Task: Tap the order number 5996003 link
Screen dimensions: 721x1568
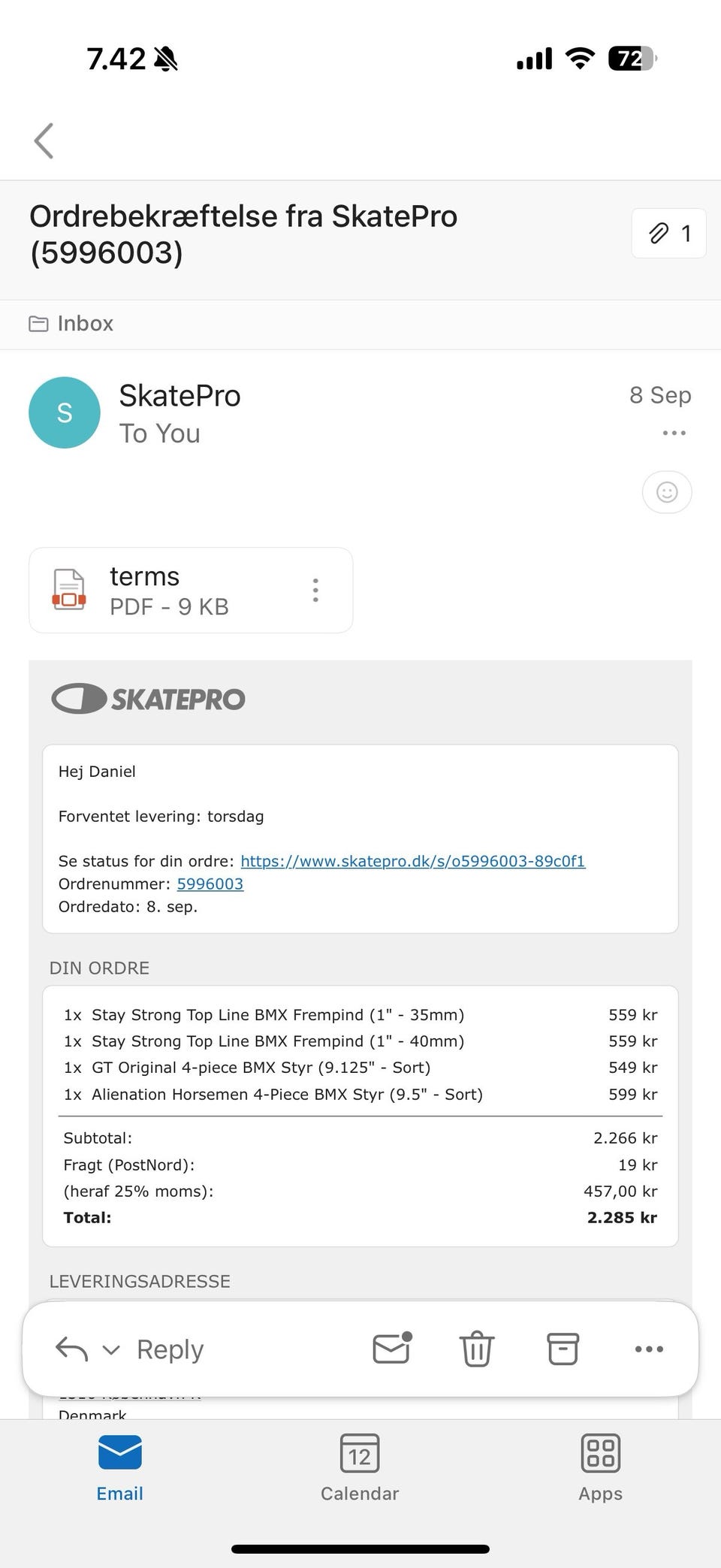Action: 210,884
